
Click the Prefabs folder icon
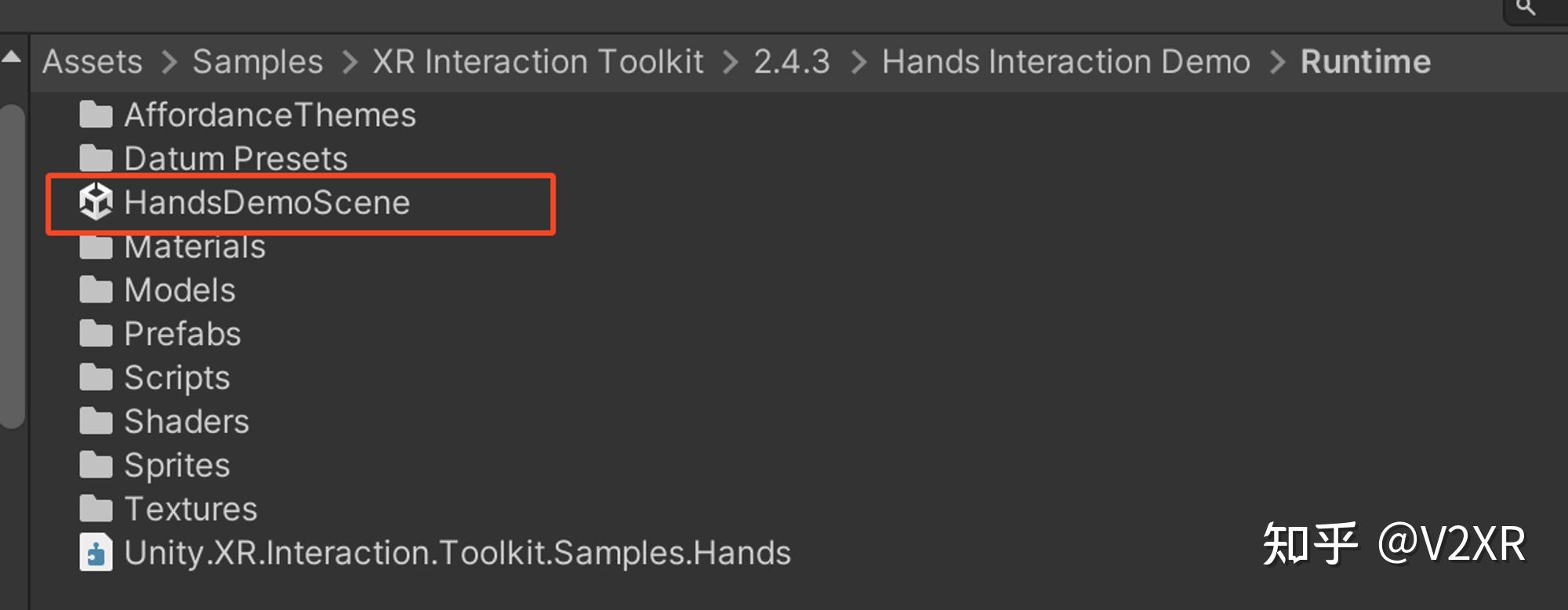click(x=96, y=334)
